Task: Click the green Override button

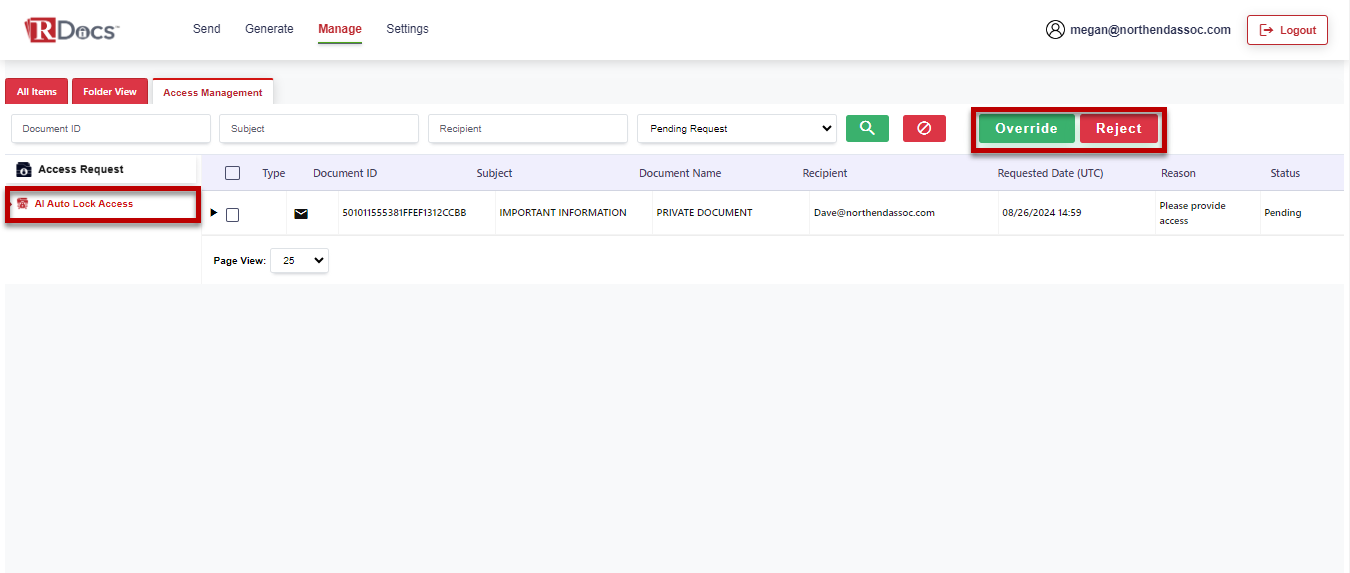Action: tap(1026, 128)
